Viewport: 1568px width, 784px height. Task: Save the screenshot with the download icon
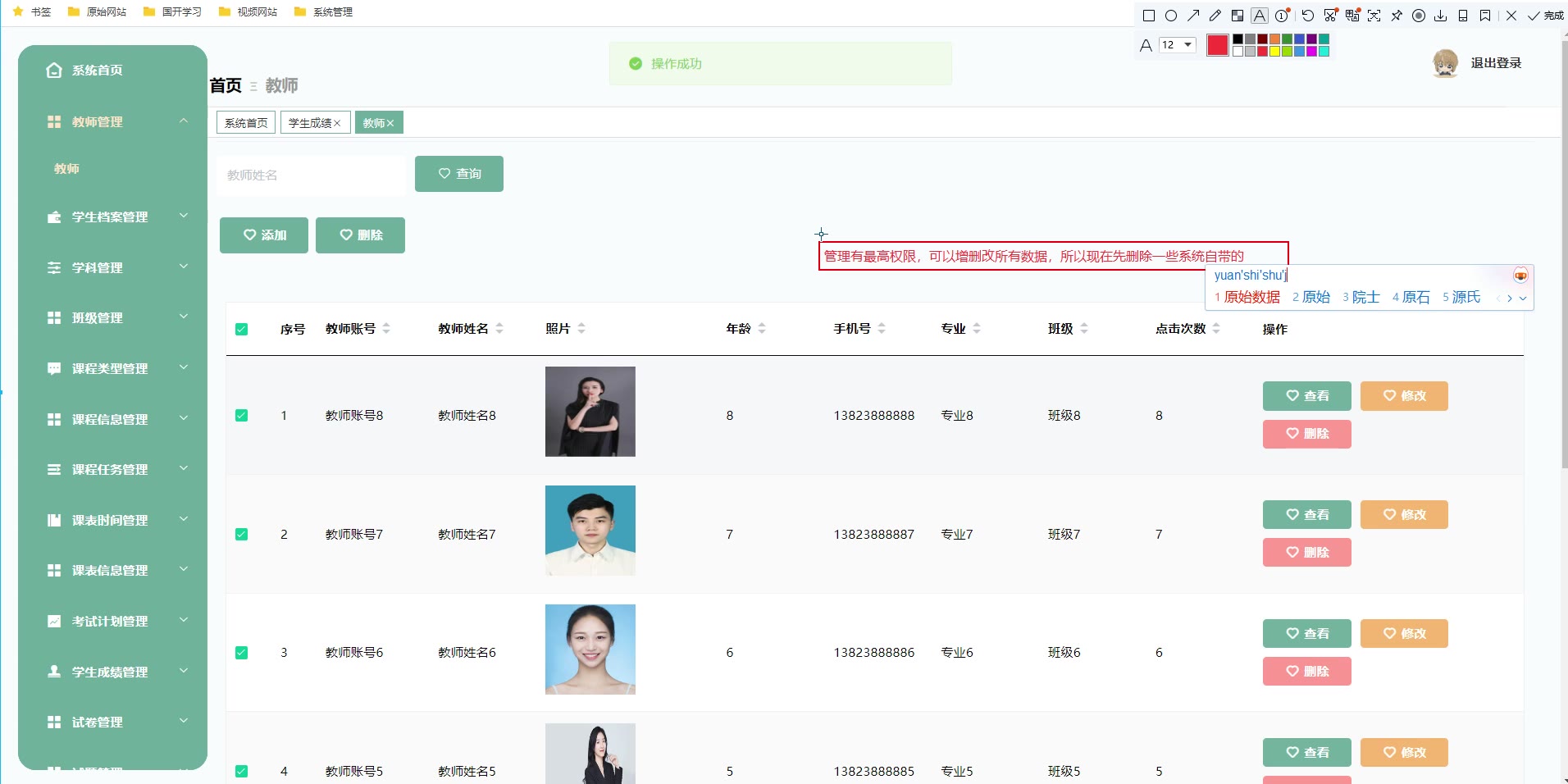[x=1441, y=16]
